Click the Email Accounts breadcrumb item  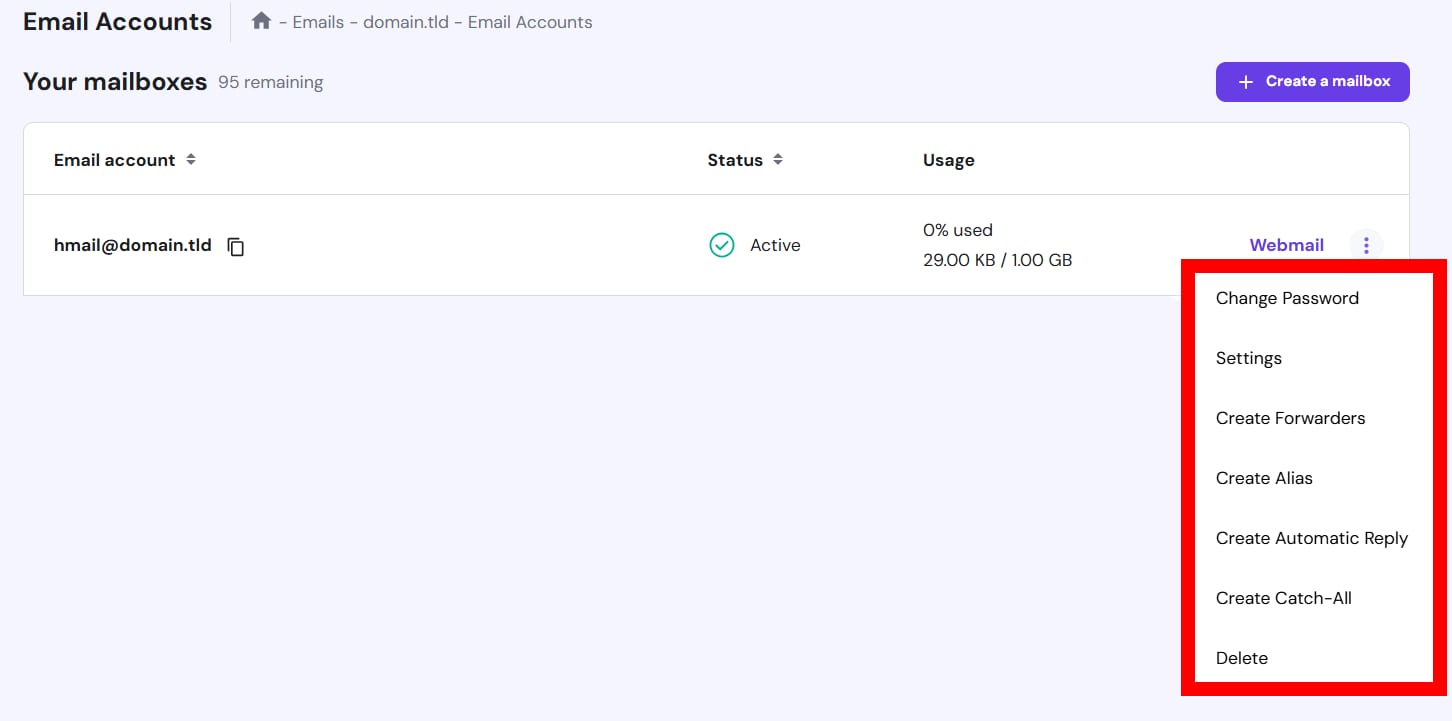point(530,22)
